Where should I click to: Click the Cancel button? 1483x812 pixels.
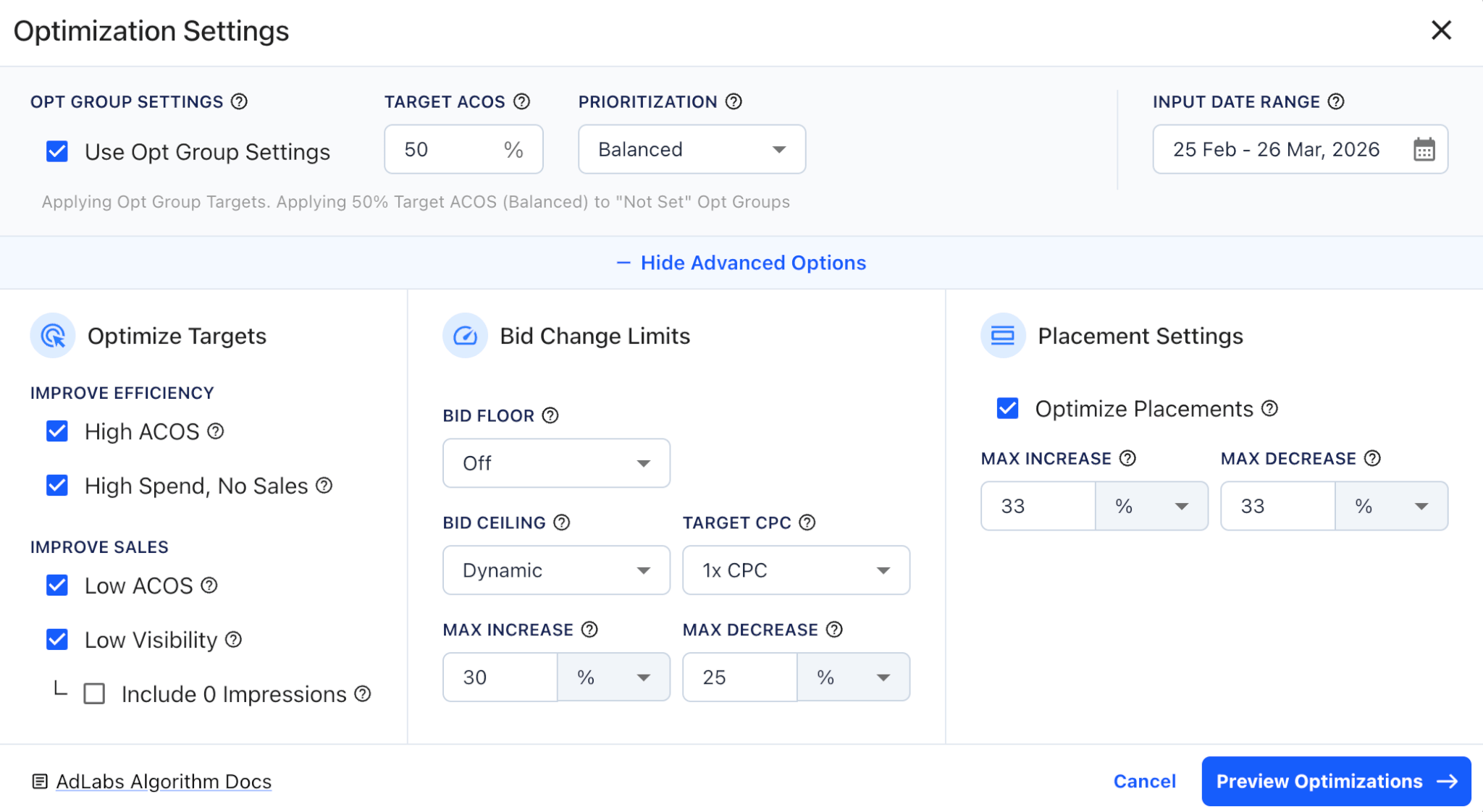click(1144, 782)
